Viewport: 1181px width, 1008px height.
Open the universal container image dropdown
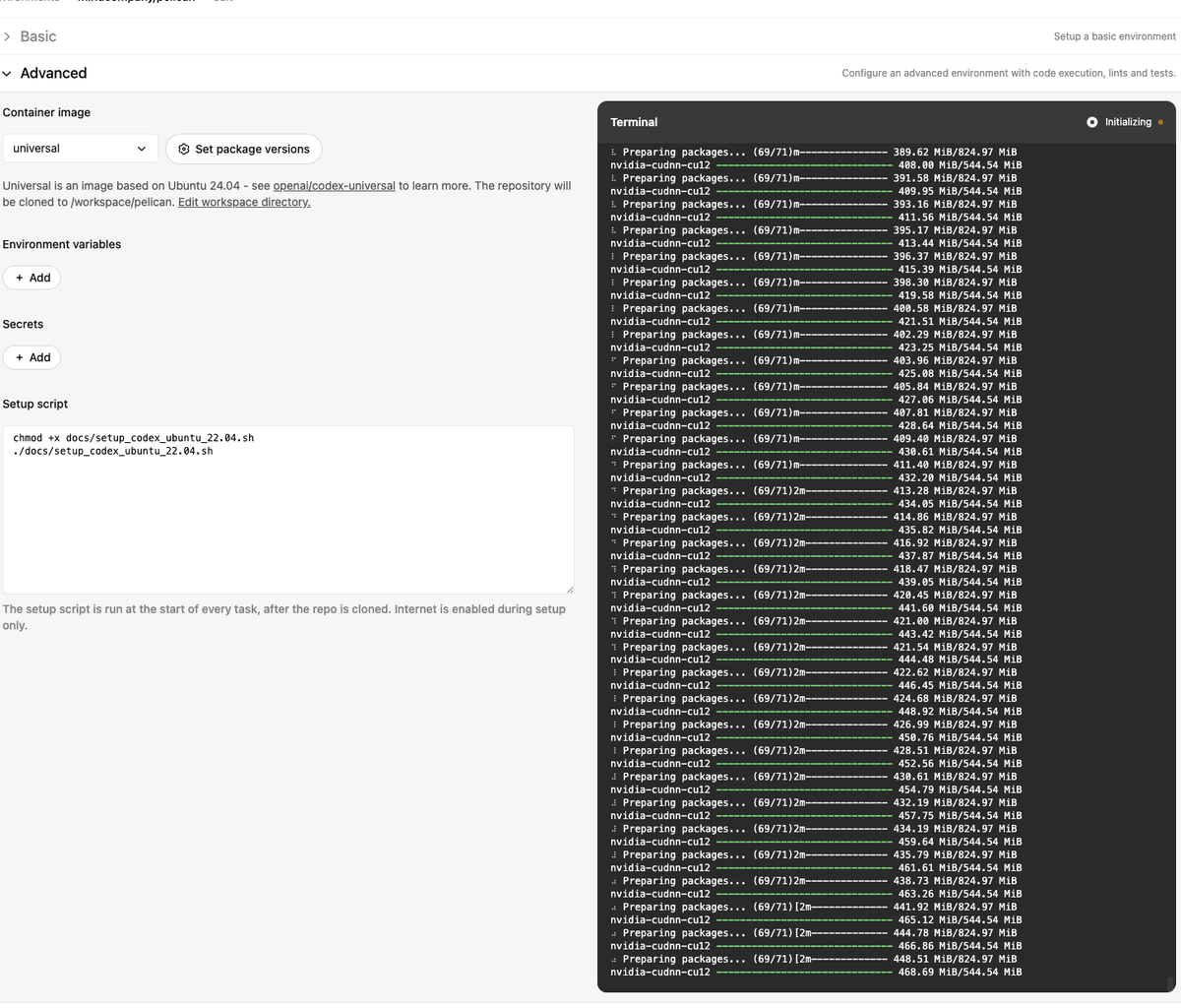coord(80,149)
